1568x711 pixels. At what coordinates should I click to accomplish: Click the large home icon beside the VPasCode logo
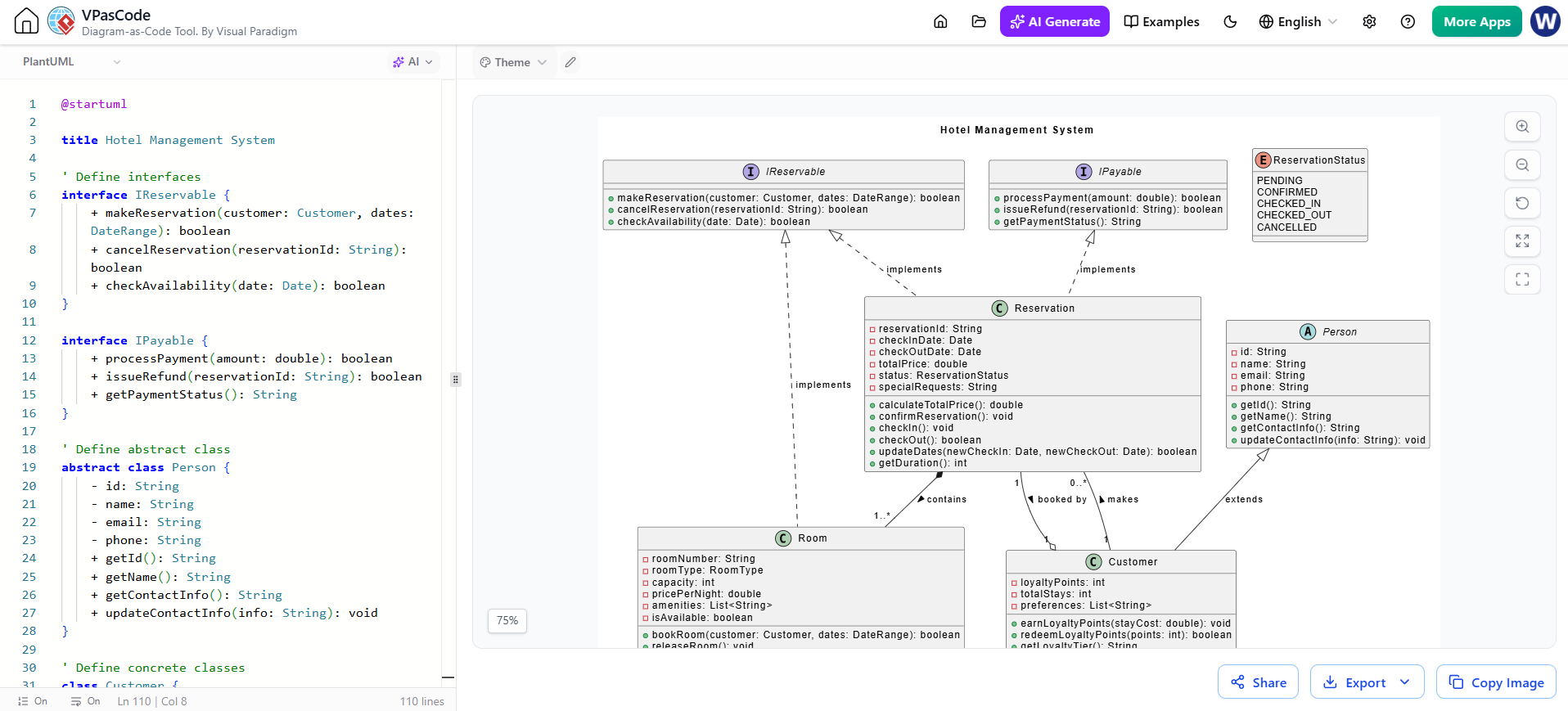click(27, 21)
